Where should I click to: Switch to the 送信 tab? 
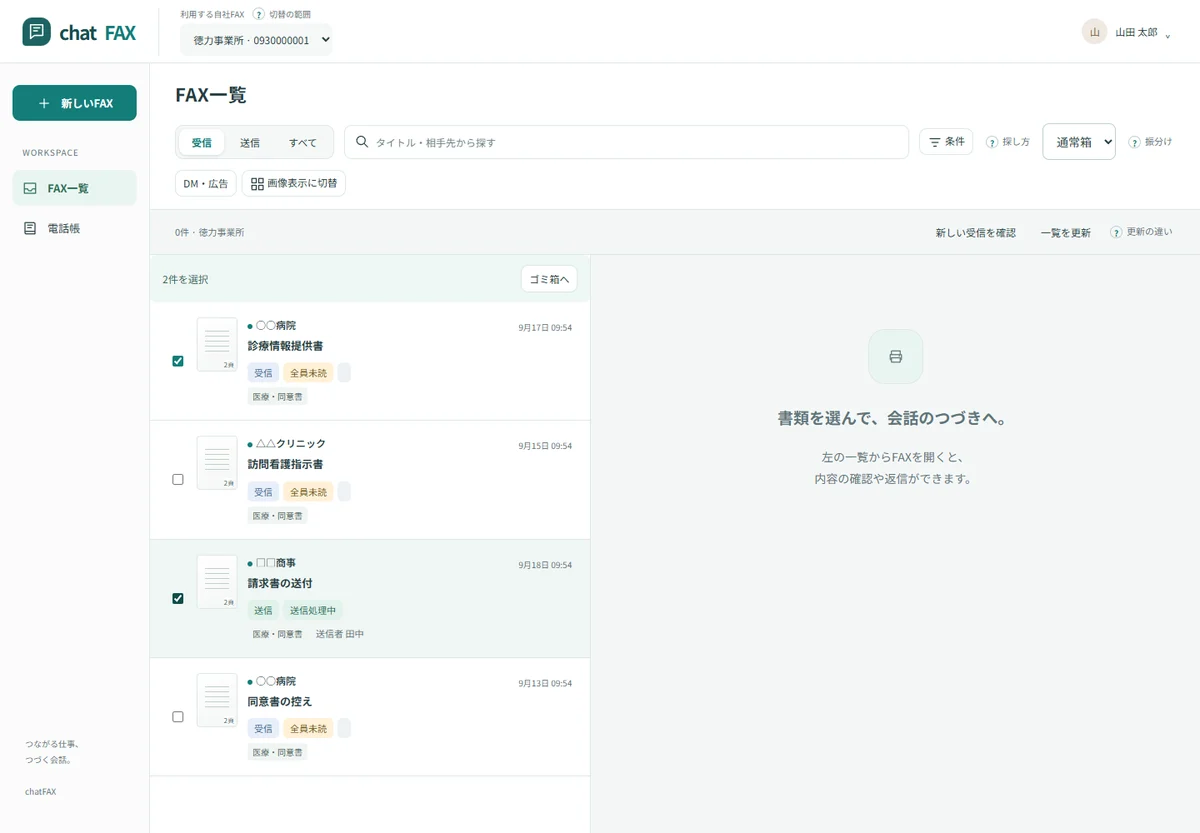(250, 143)
